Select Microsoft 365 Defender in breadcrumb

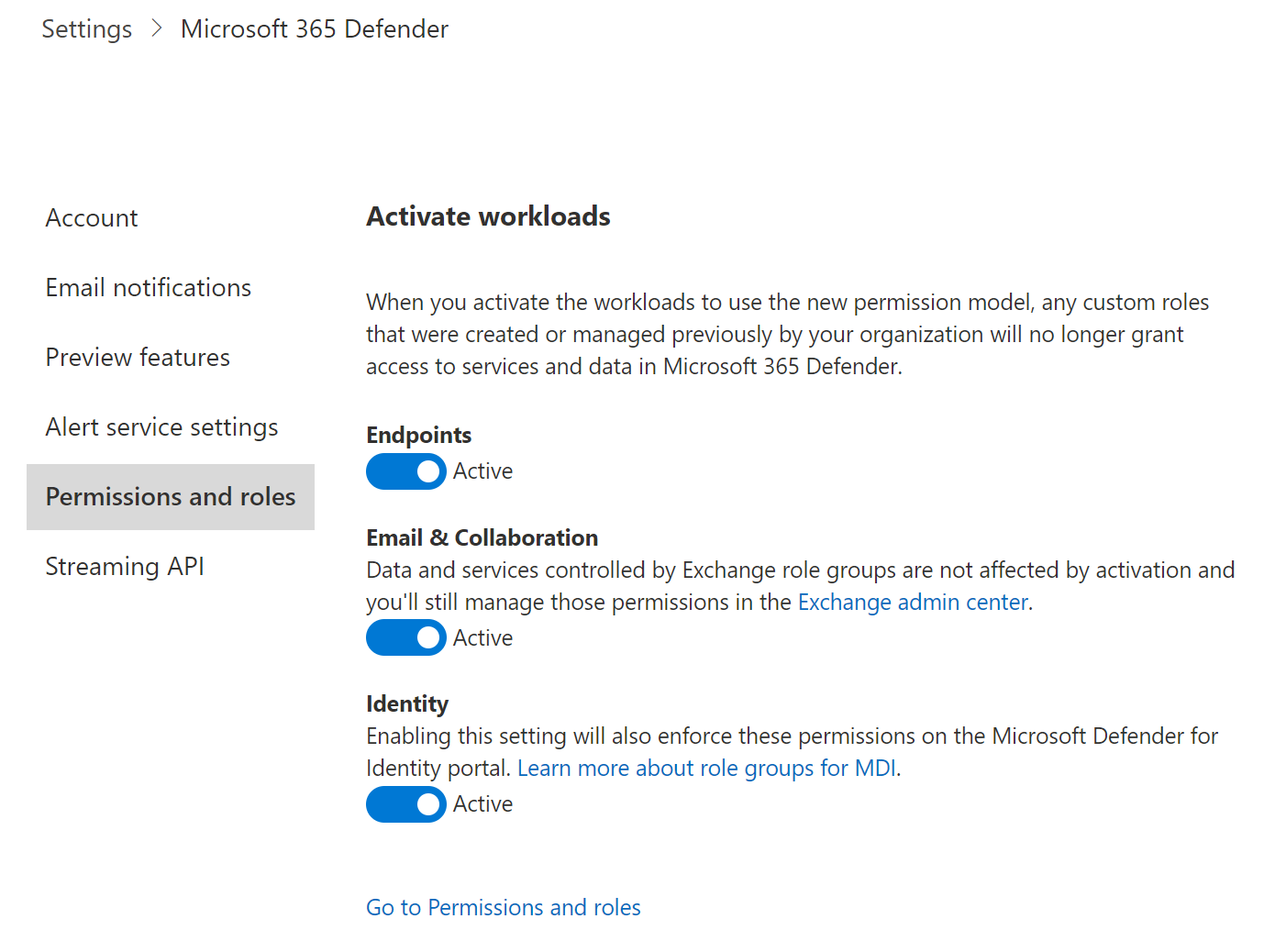(x=314, y=29)
